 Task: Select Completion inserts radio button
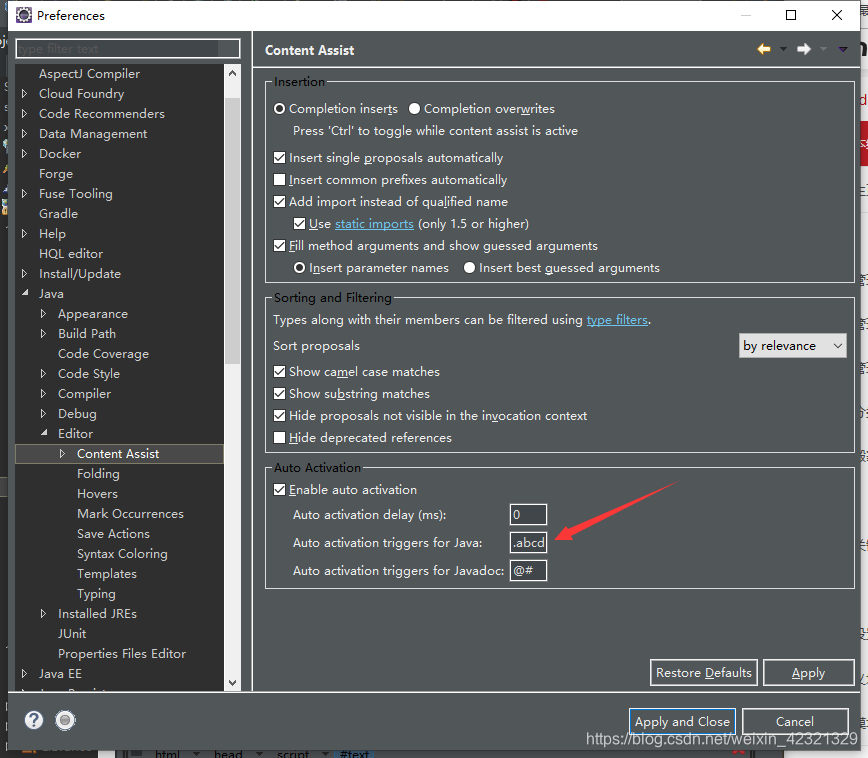(x=280, y=109)
